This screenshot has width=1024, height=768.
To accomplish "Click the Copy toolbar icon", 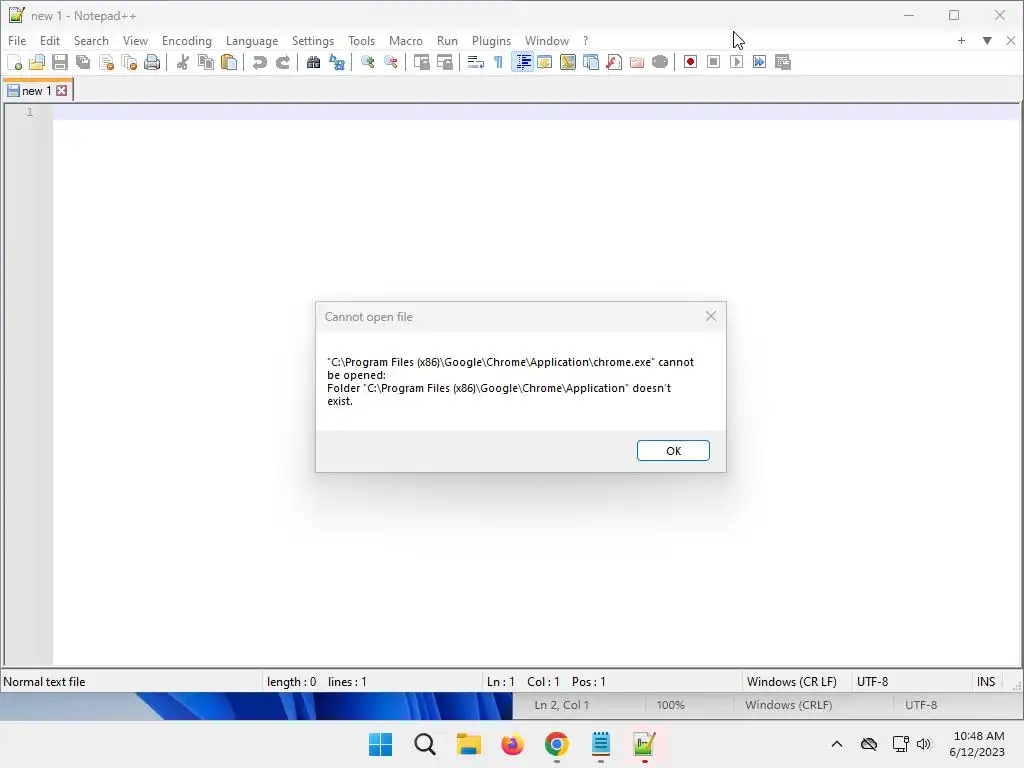I will (206, 62).
